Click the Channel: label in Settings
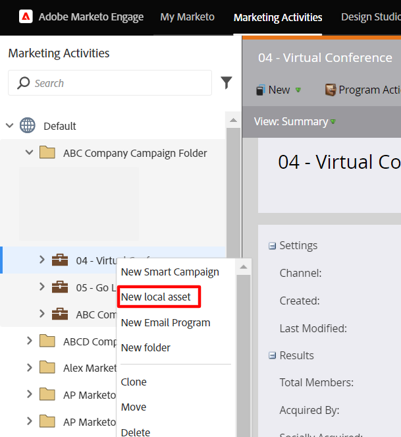 tap(300, 273)
